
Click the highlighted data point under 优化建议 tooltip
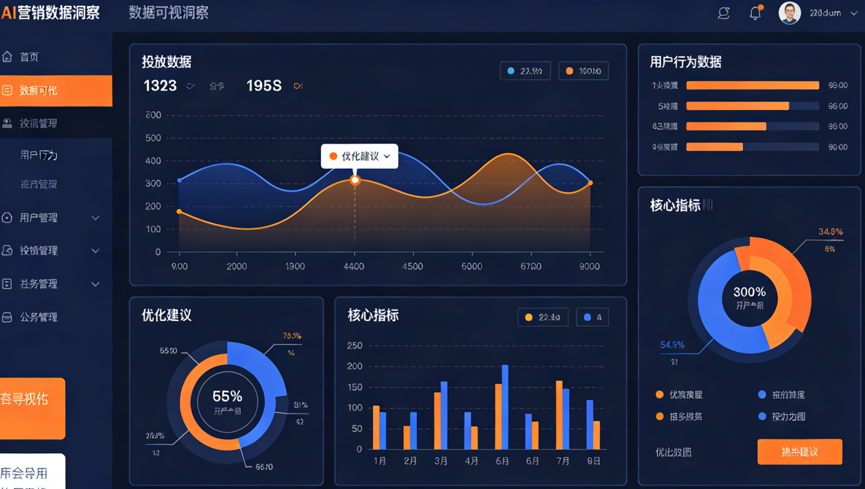(355, 180)
